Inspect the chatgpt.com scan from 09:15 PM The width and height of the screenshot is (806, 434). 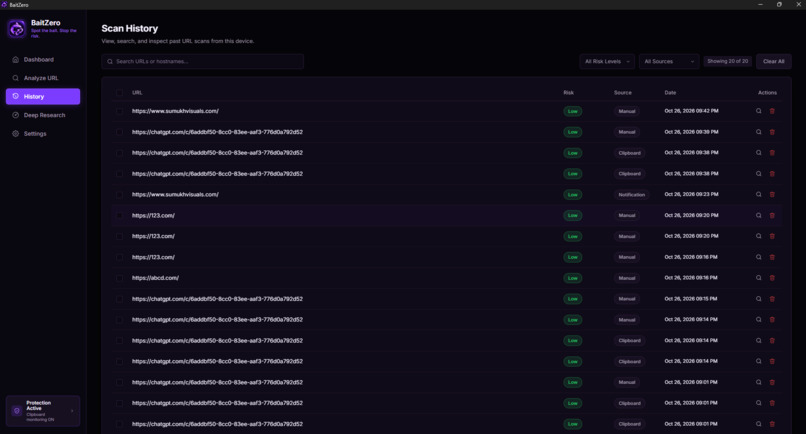(x=758, y=299)
